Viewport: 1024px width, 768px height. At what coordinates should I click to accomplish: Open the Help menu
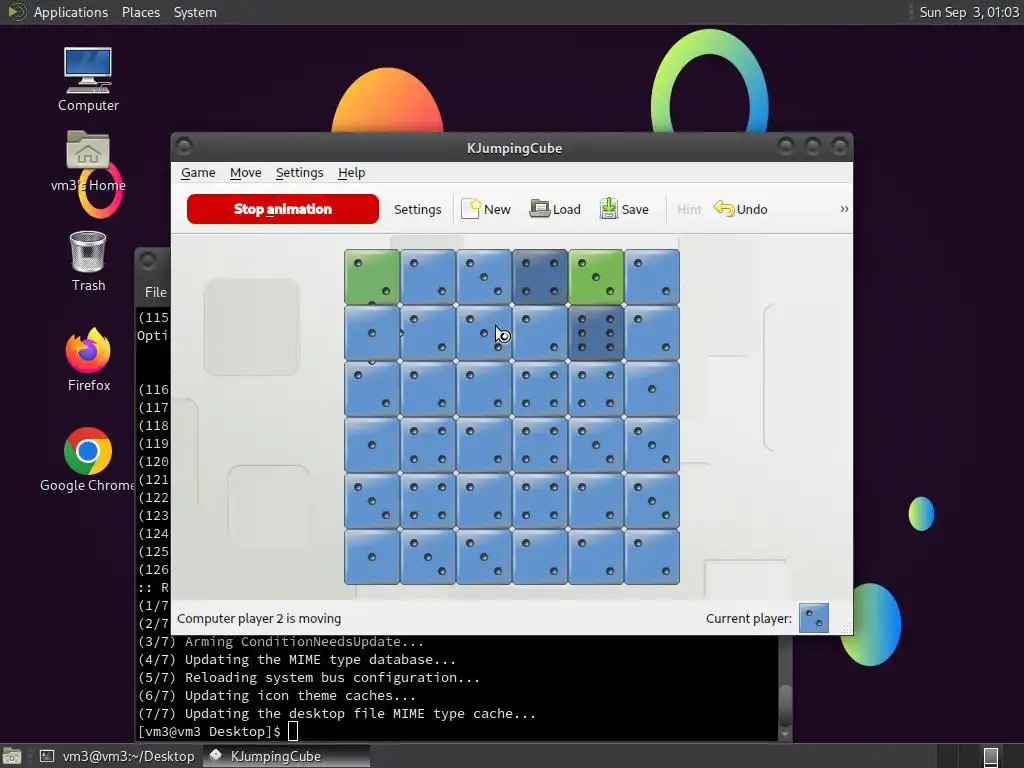click(x=351, y=172)
